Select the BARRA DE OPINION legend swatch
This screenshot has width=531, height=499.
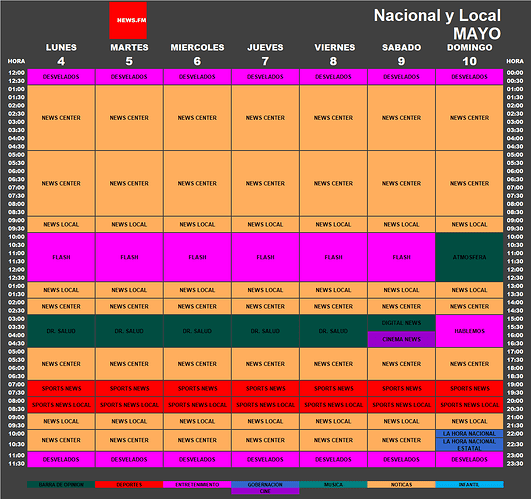coord(61,484)
